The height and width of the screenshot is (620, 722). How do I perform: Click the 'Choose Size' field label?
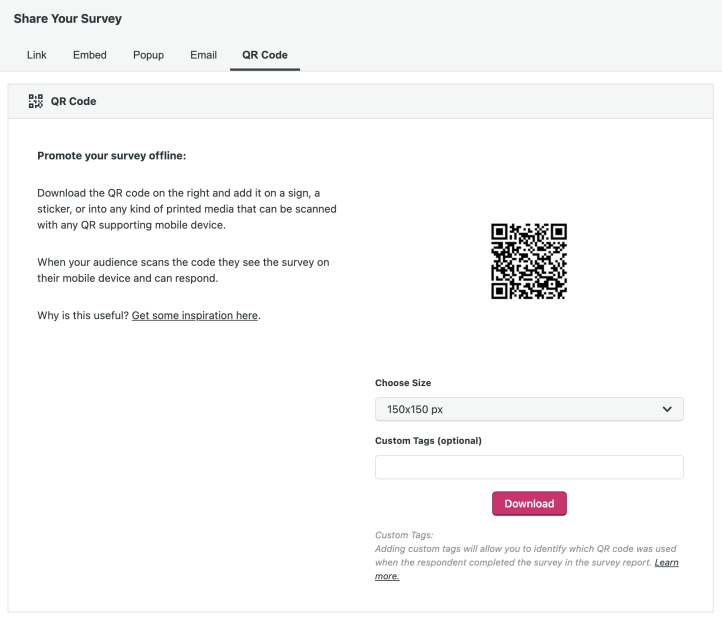click(x=403, y=383)
